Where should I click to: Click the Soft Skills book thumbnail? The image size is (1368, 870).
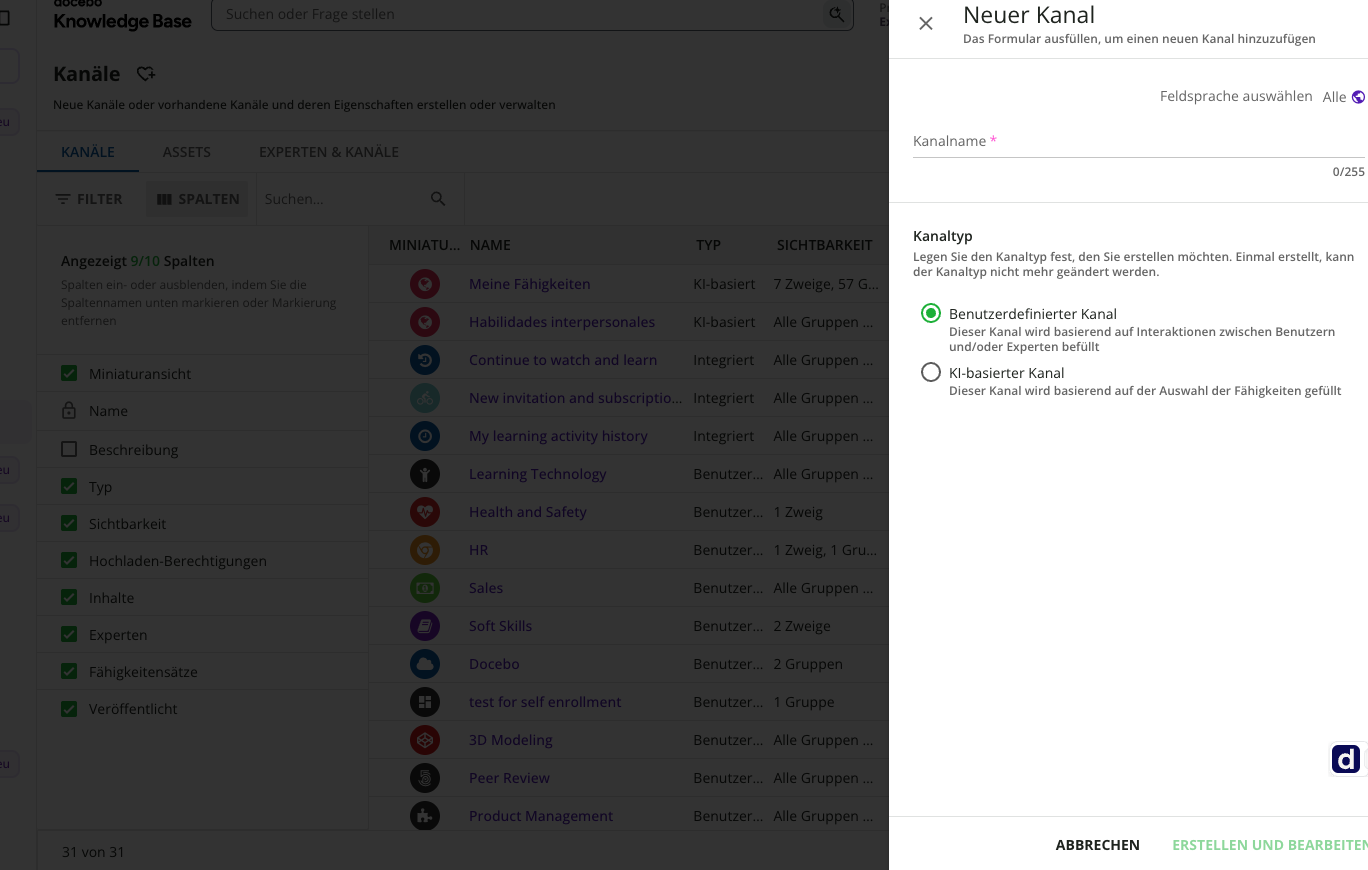(x=425, y=626)
